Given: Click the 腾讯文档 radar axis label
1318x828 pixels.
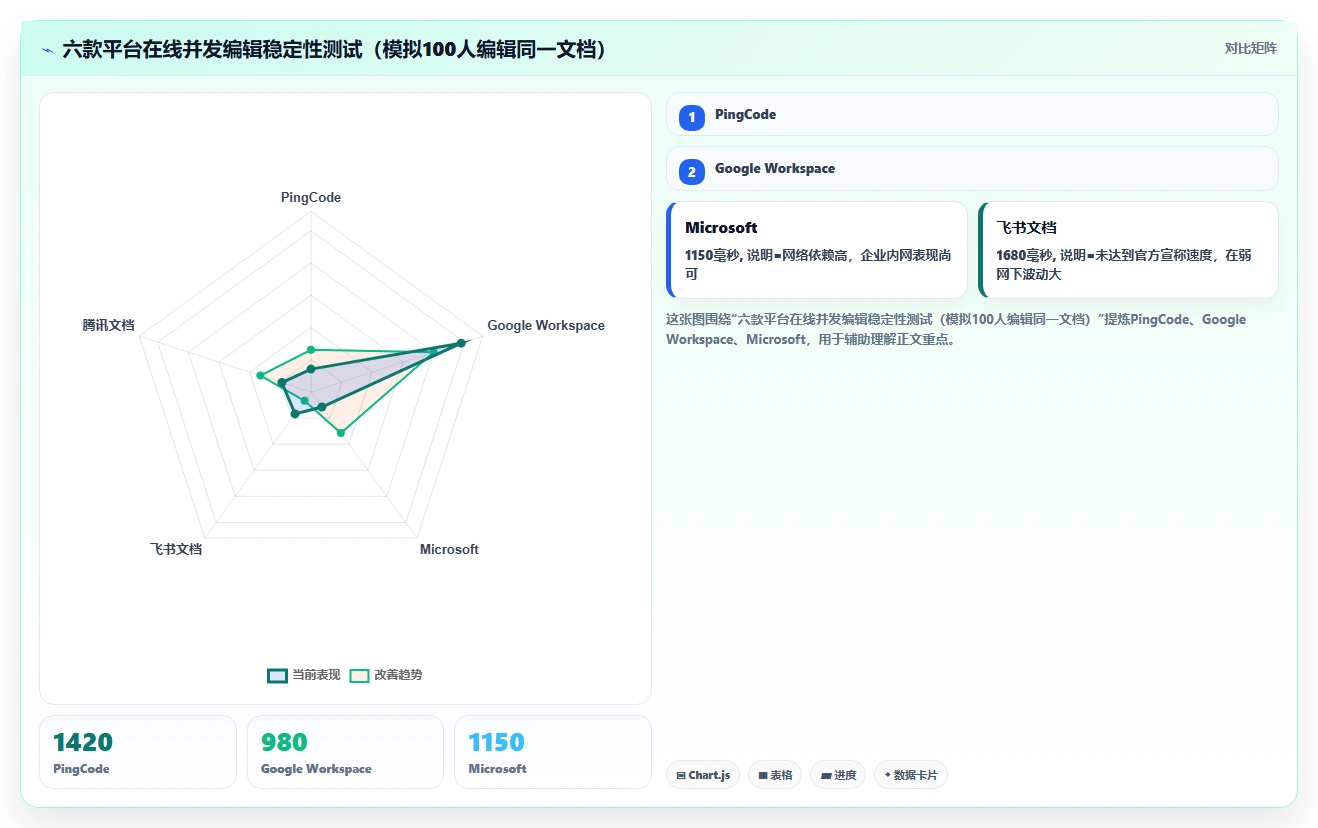Looking at the screenshot, I should (x=108, y=326).
